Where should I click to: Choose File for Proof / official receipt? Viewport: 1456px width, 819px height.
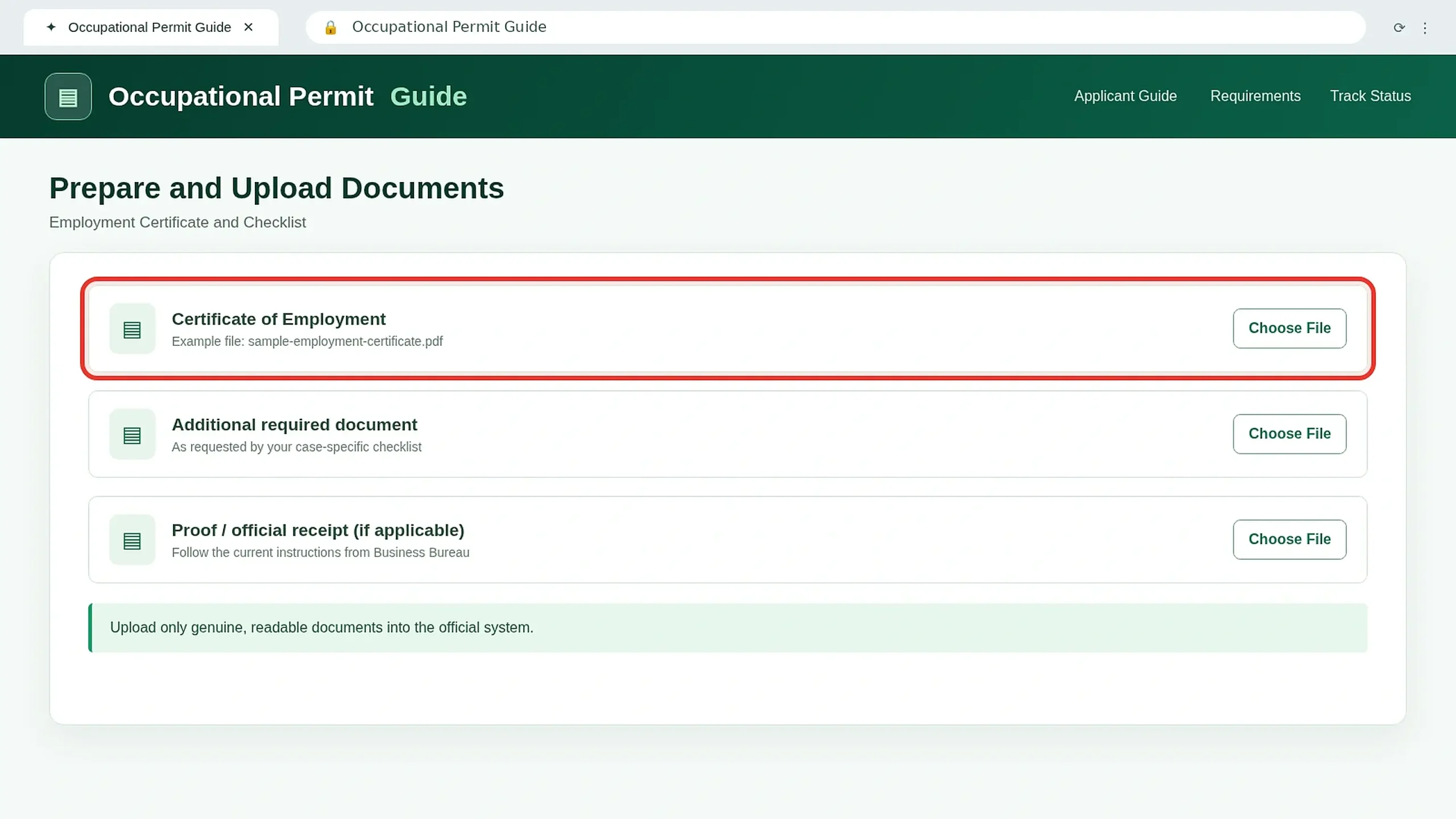tap(1289, 539)
